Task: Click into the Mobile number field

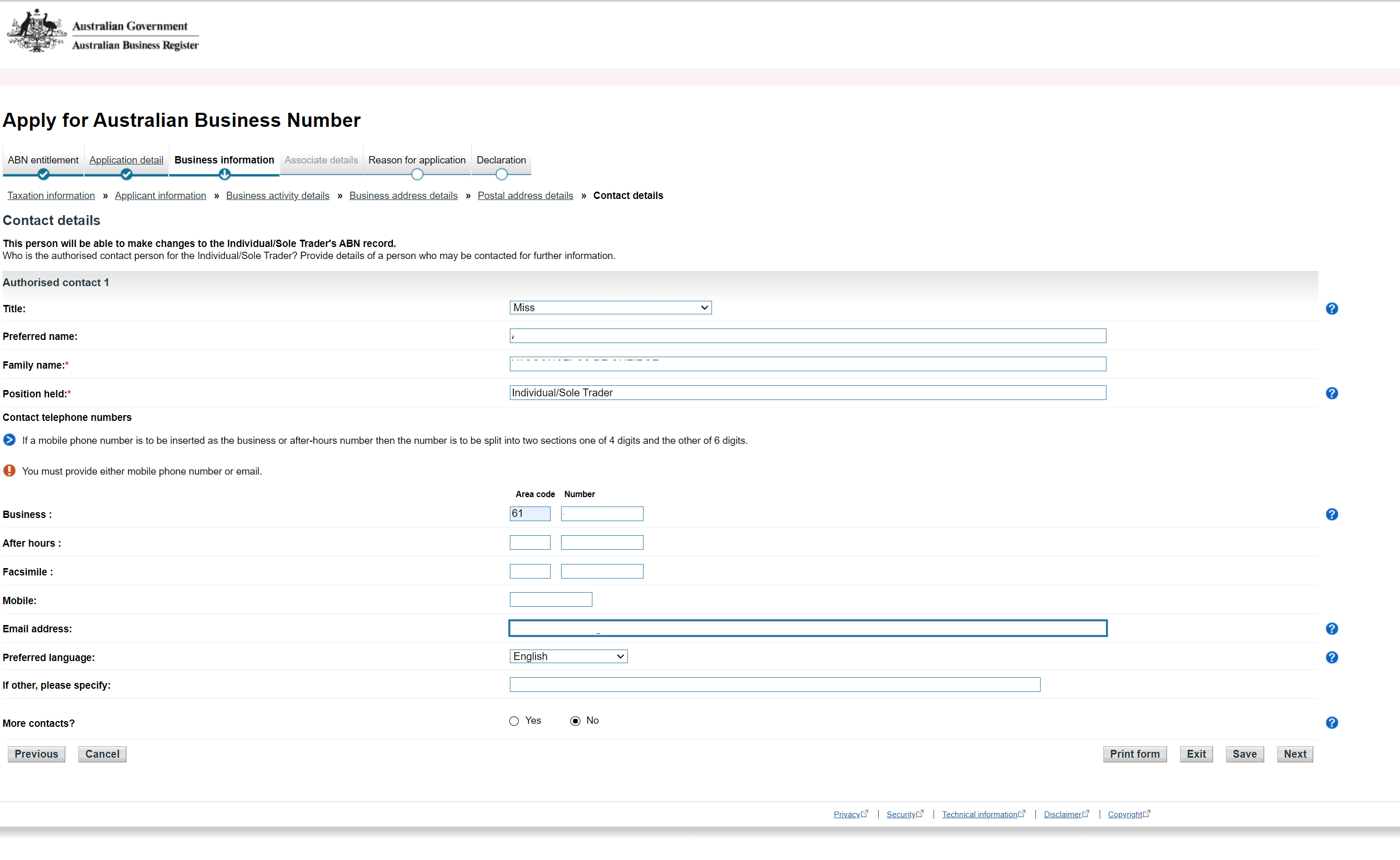Action: 550,599
